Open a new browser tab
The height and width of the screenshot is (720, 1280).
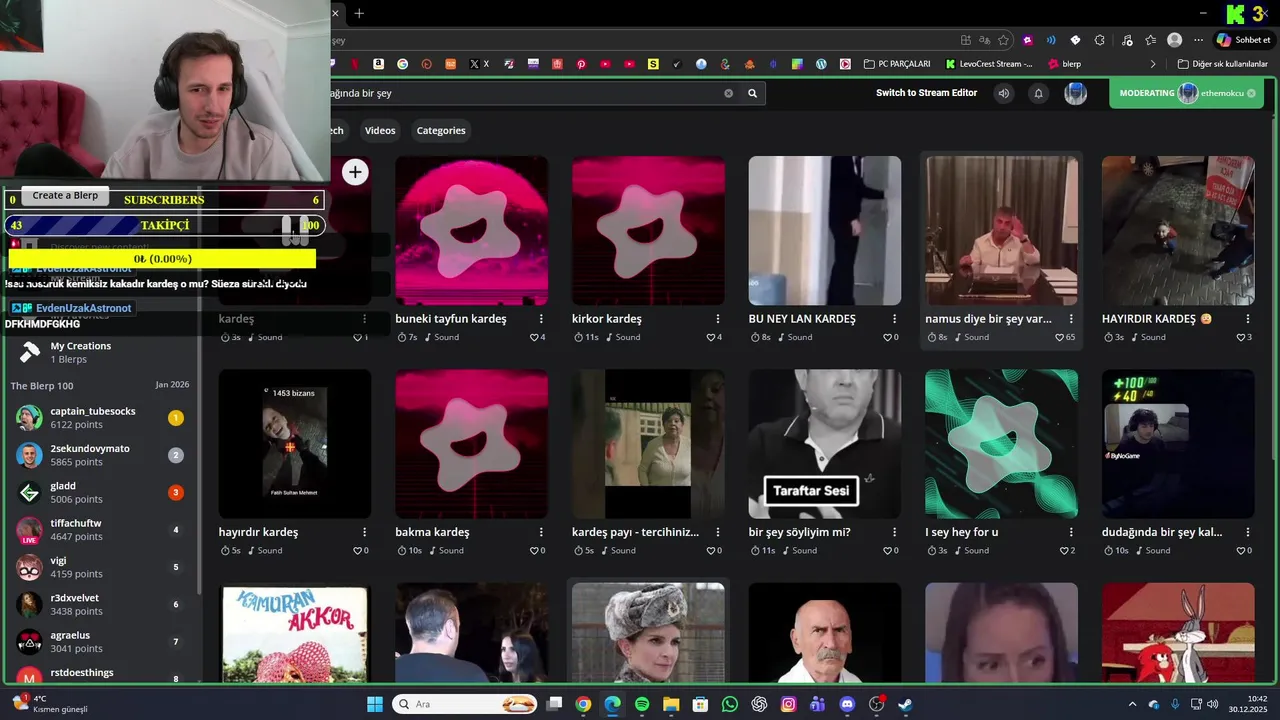point(359,13)
